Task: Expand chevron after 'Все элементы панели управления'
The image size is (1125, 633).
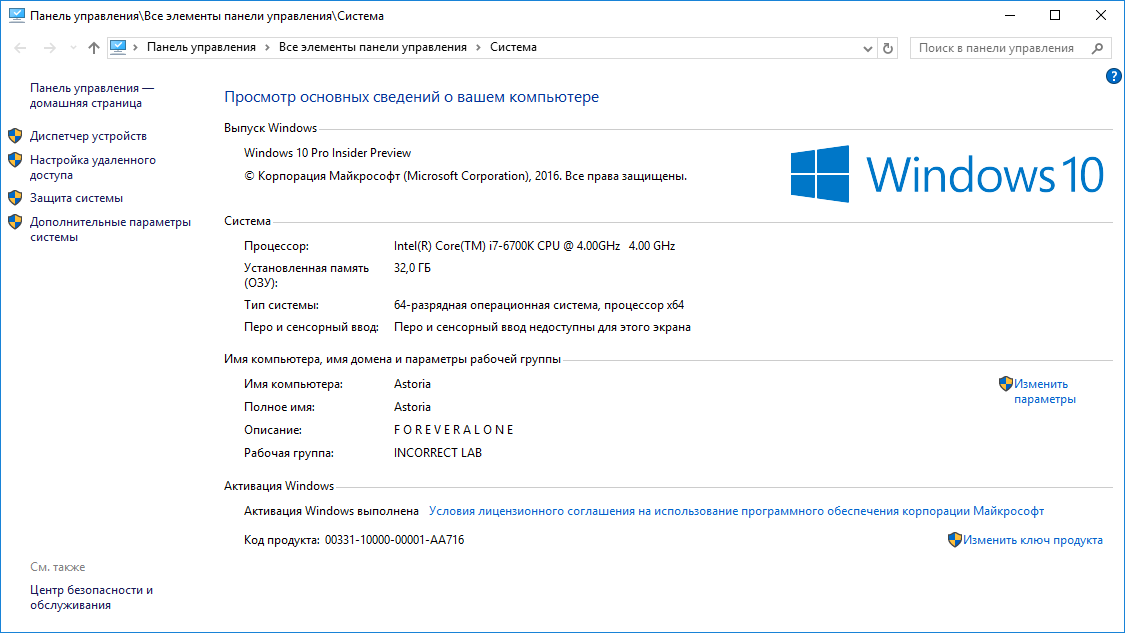Action: pos(478,47)
